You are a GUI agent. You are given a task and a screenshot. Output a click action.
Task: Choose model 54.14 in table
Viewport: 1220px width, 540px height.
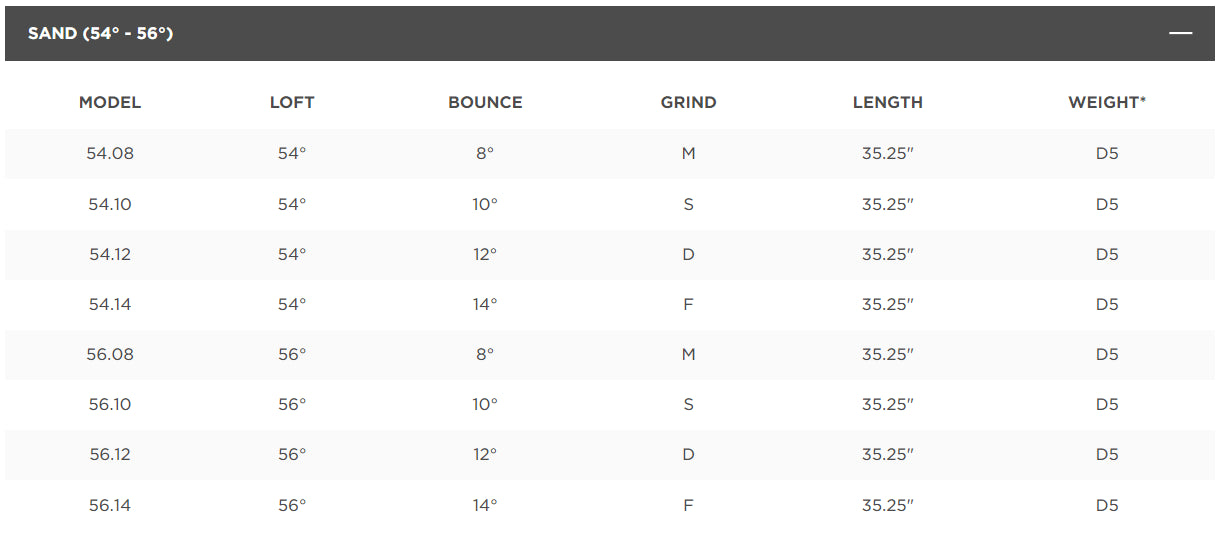pyautogui.click(x=110, y=304)
